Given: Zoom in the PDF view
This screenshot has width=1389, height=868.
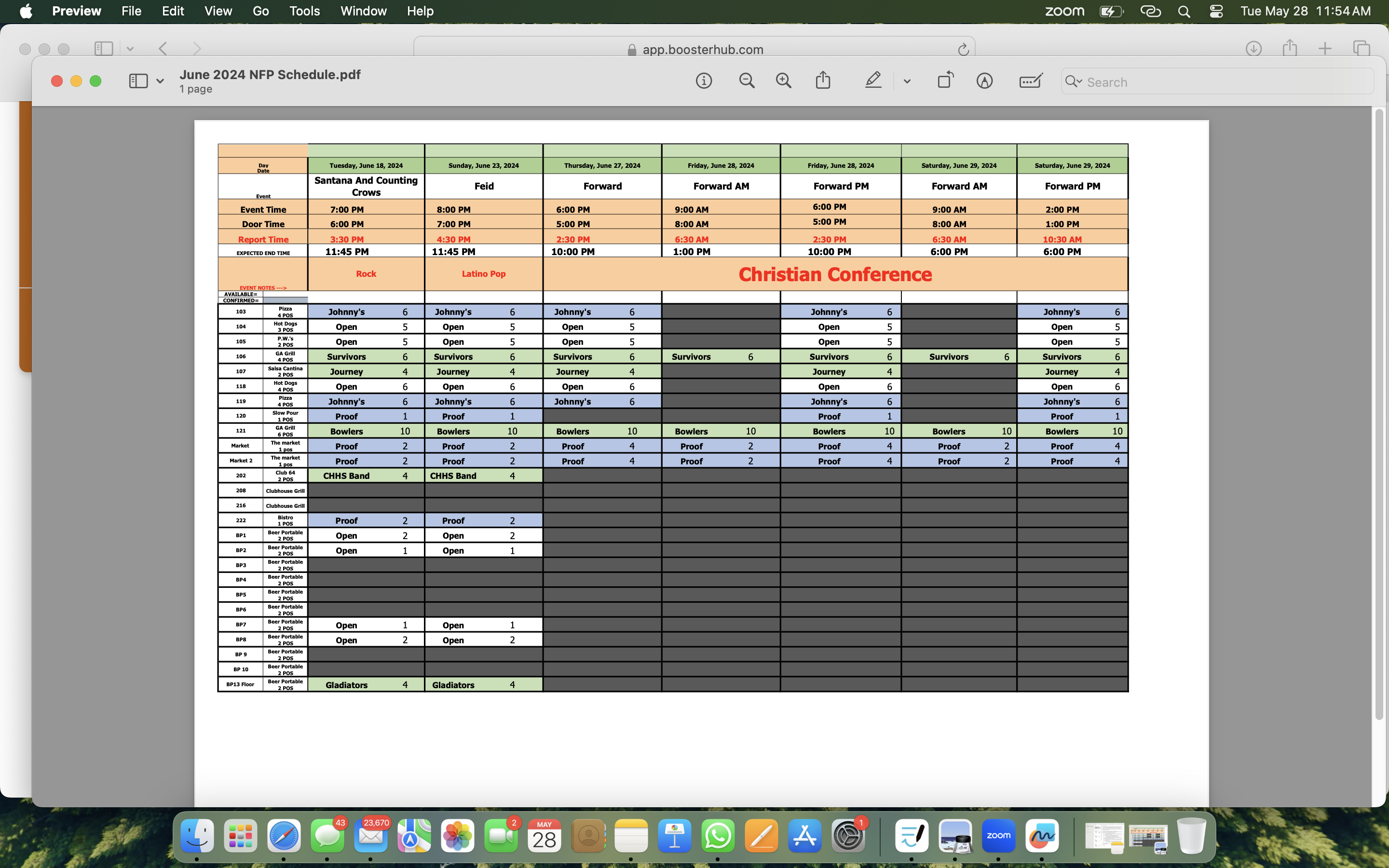Looking at the screenshot, I should 783,81.
